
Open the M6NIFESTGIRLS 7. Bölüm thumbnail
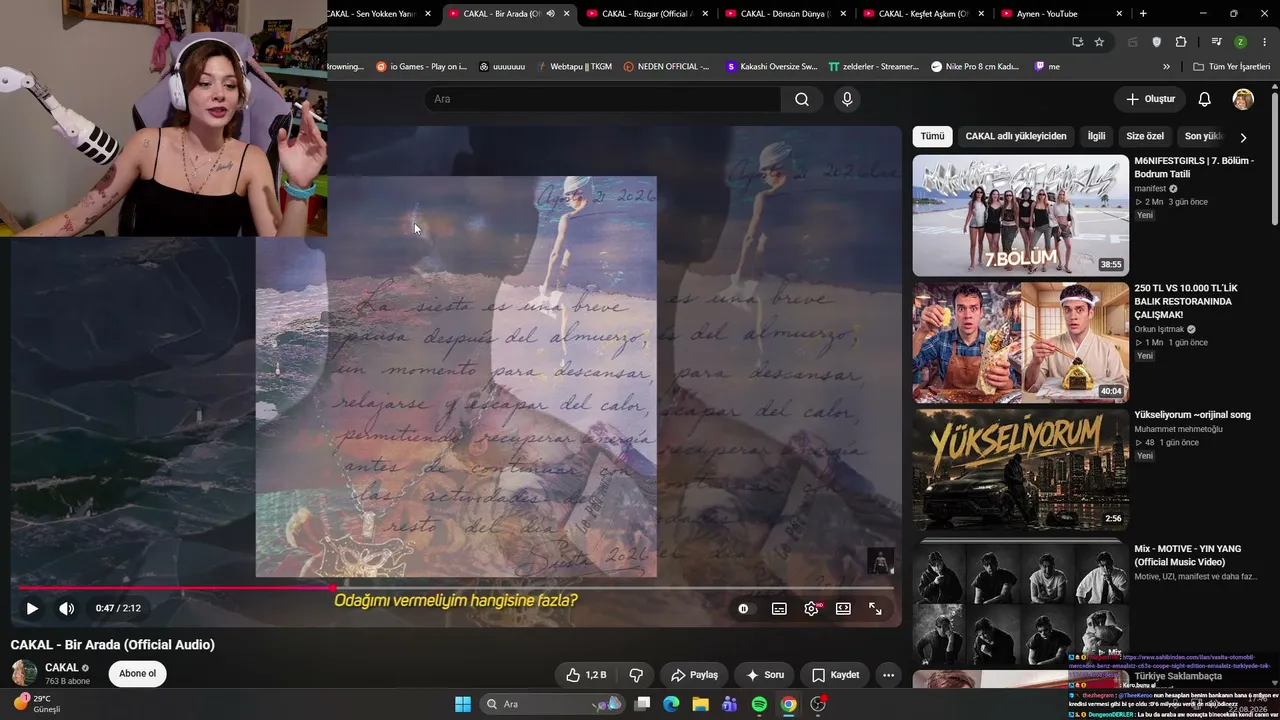(x=1020, y=215)
